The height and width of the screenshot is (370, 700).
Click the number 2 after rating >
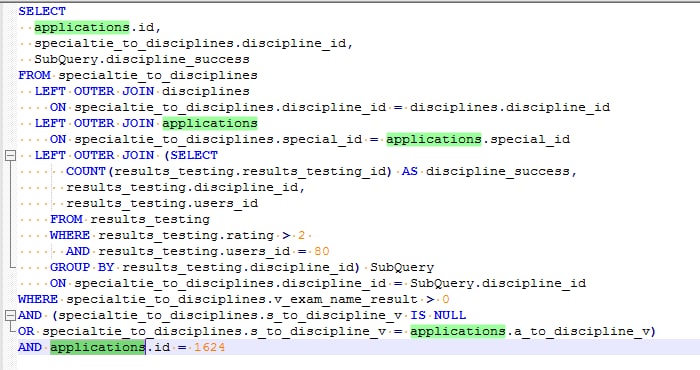(301, 235)
